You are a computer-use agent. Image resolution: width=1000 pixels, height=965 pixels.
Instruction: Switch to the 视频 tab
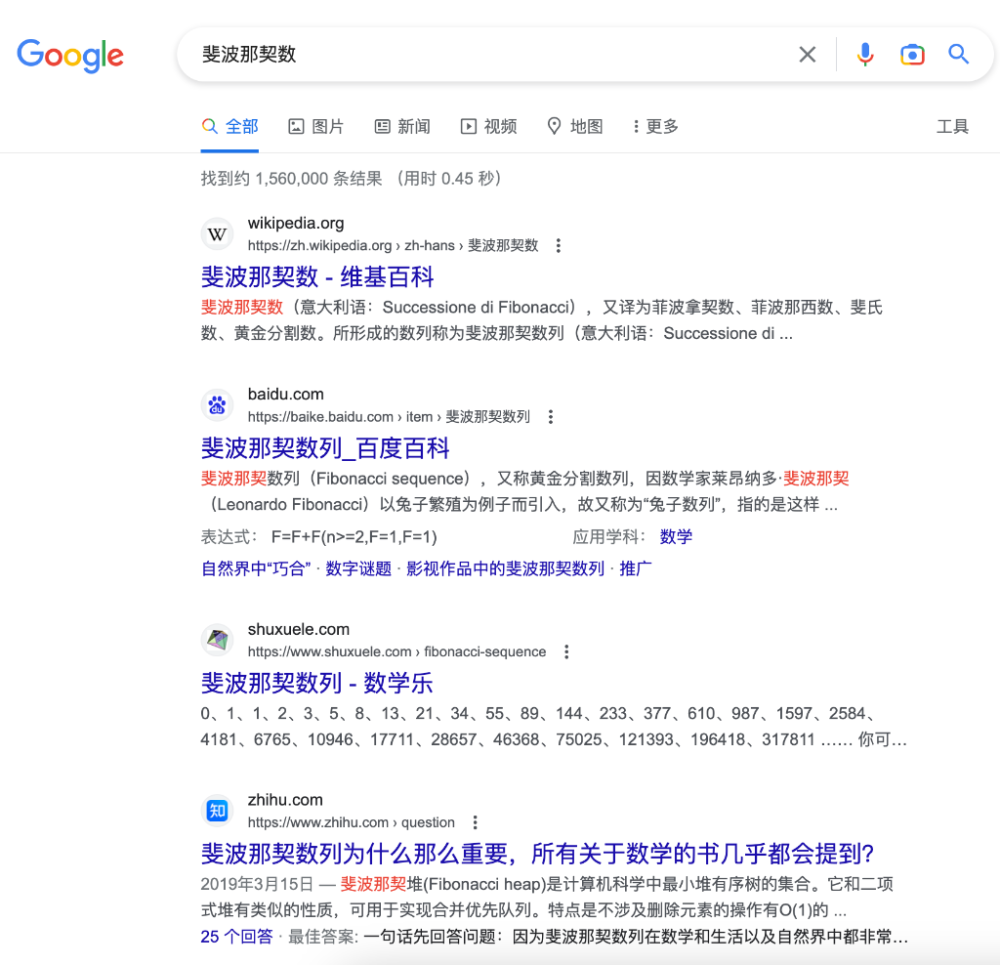(488, 126)
